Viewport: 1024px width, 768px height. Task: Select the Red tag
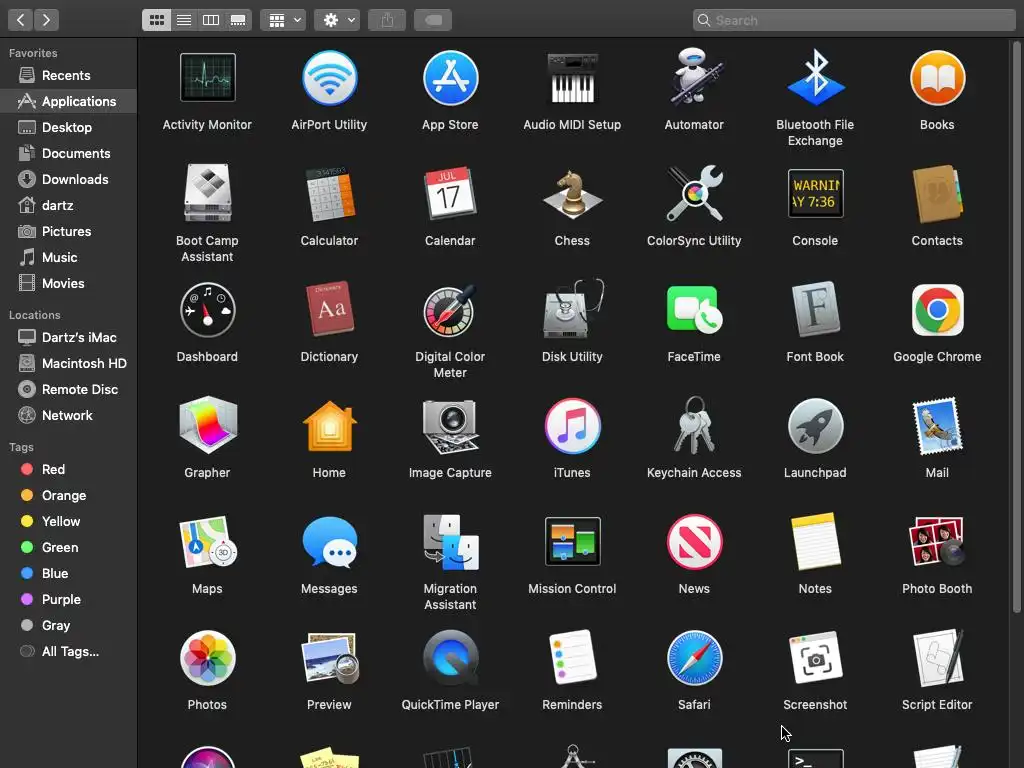click(69, 469)
